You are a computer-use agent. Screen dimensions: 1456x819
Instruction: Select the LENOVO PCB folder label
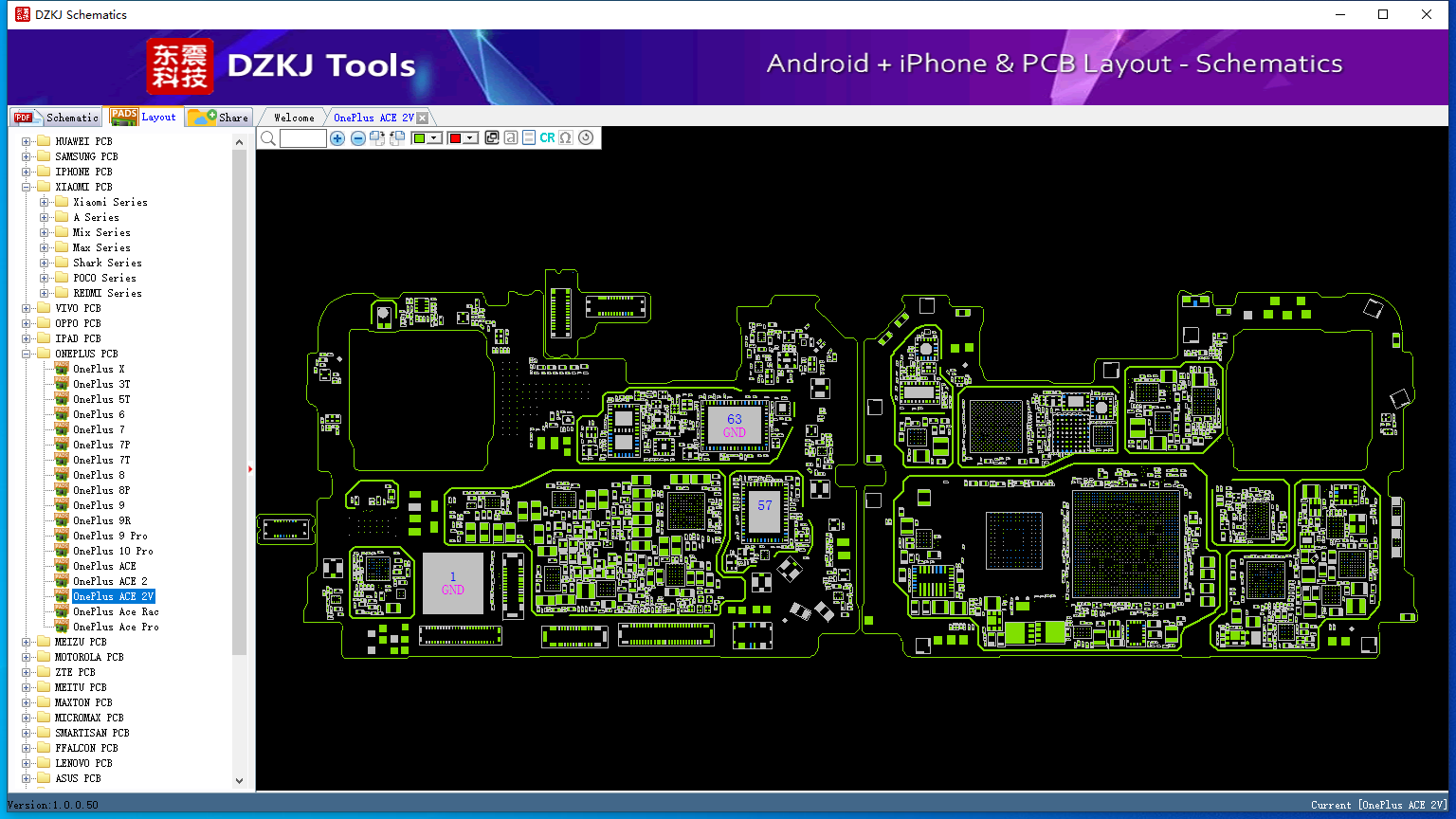click(83, 763)
